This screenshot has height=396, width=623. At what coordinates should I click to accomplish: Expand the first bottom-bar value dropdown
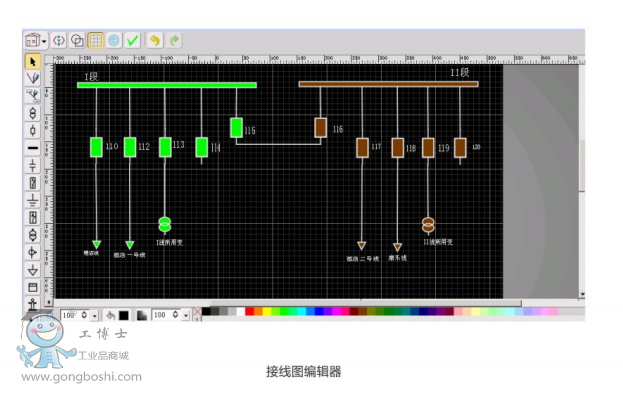95,316
